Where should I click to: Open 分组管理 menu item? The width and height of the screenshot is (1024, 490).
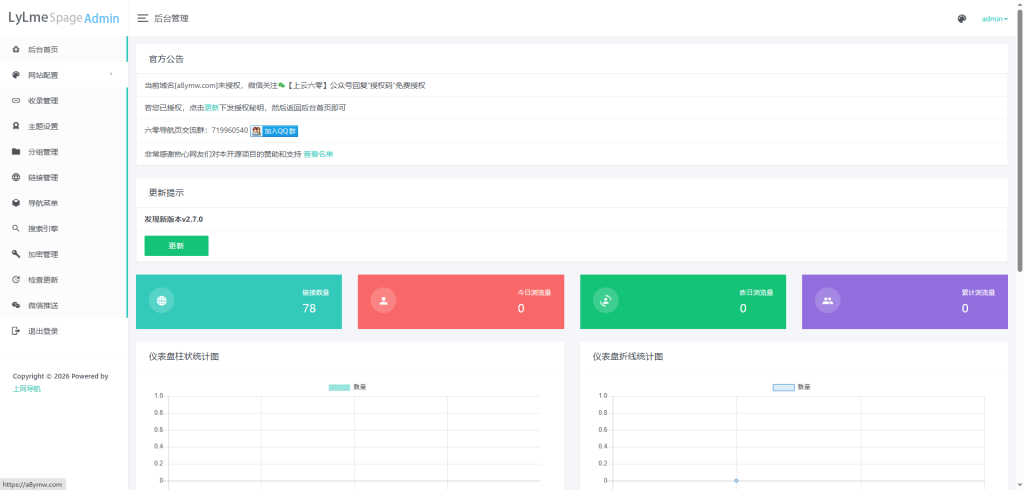(x=63, y=152)
